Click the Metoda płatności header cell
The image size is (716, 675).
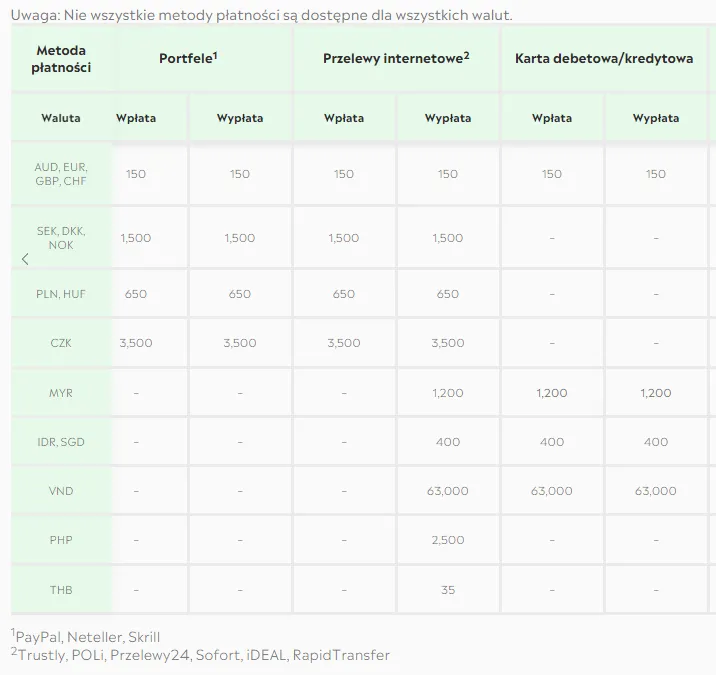[x=61, y=59]
